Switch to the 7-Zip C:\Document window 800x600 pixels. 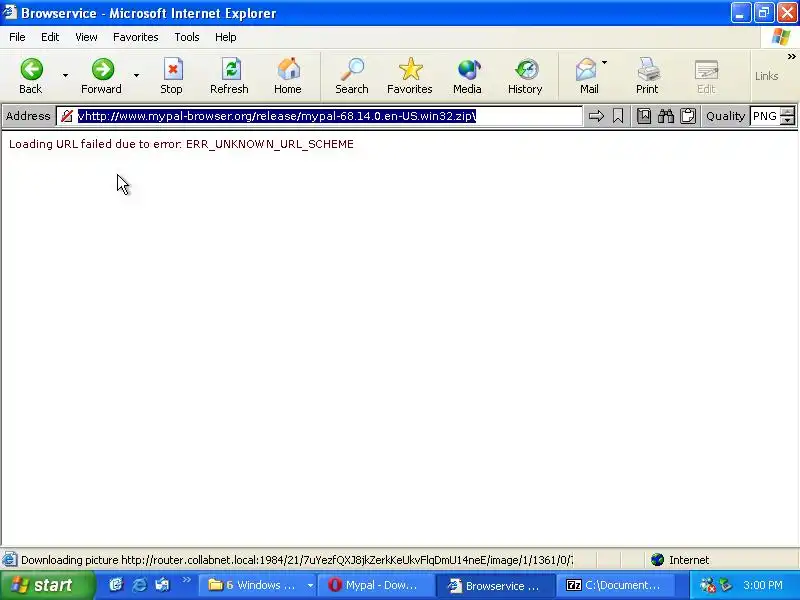615,585
